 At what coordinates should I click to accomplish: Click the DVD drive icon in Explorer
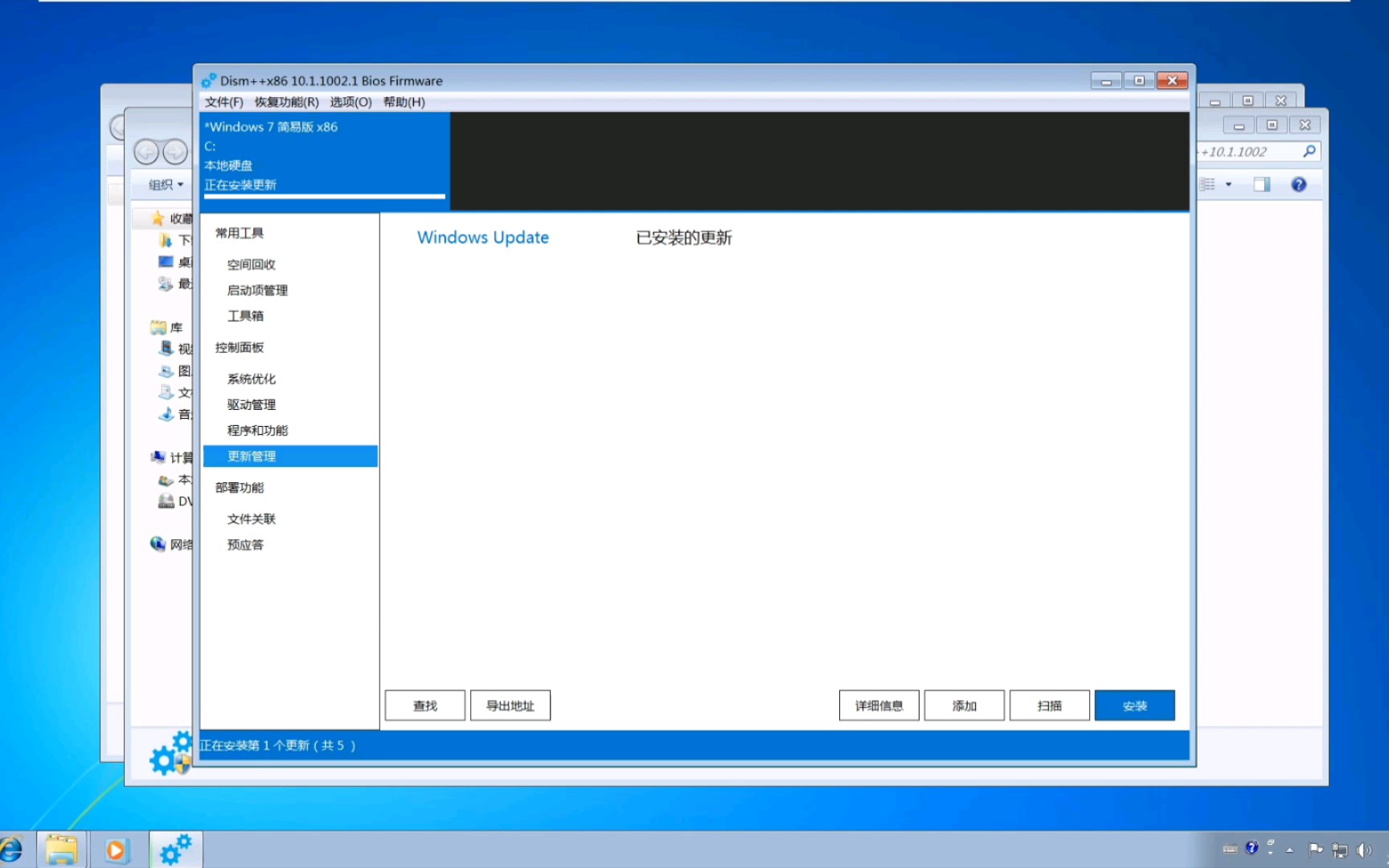click(166, 501)
